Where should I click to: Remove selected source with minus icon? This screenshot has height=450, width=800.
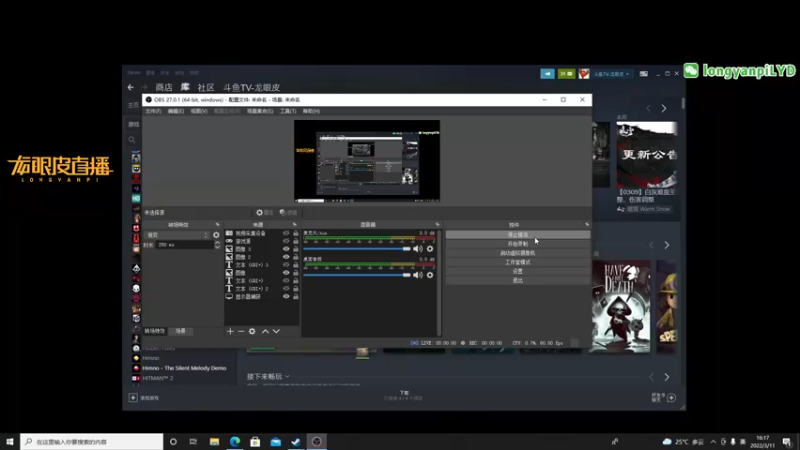click(x=241, y=332)
